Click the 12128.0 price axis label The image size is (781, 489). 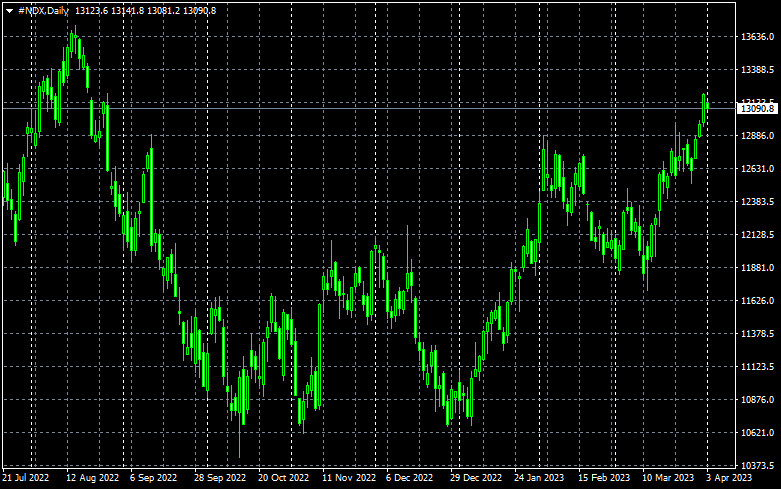tap(757, 234)
